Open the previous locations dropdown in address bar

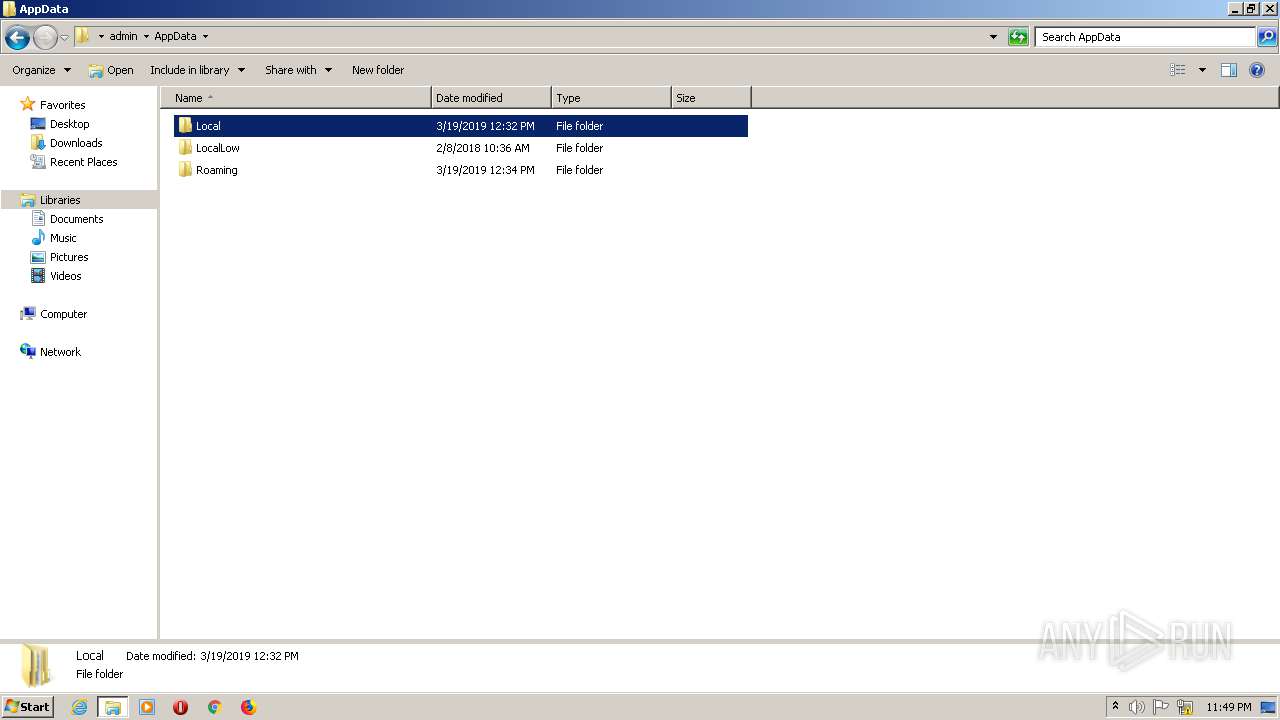point(993,37)
